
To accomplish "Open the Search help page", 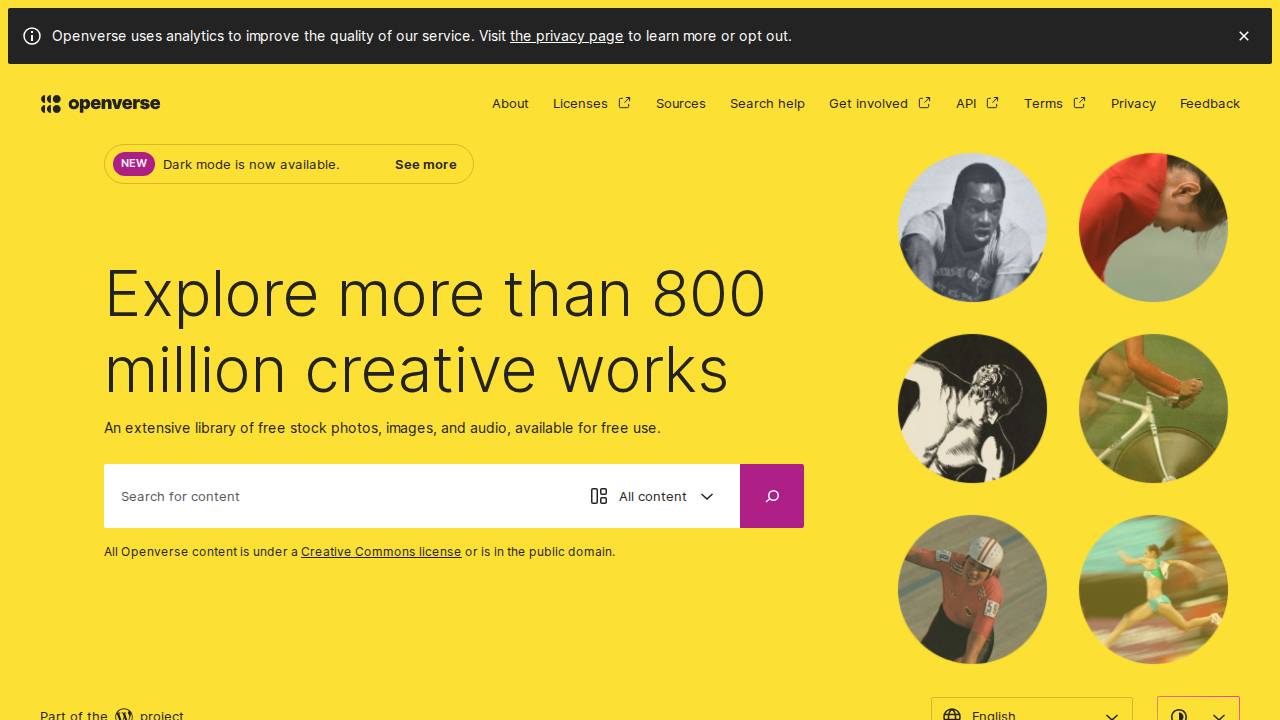I will pos(767,104).
